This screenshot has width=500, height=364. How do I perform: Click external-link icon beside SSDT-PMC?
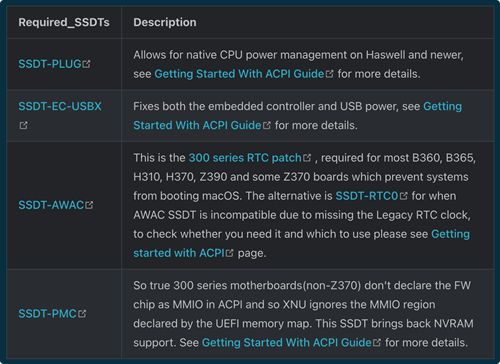pyautogui.click(x=82, y=314)
